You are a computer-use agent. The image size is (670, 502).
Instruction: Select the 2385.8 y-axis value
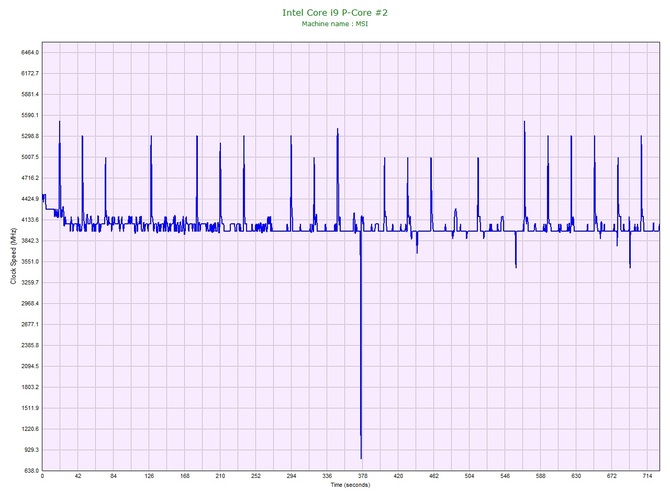click(30, 346)
